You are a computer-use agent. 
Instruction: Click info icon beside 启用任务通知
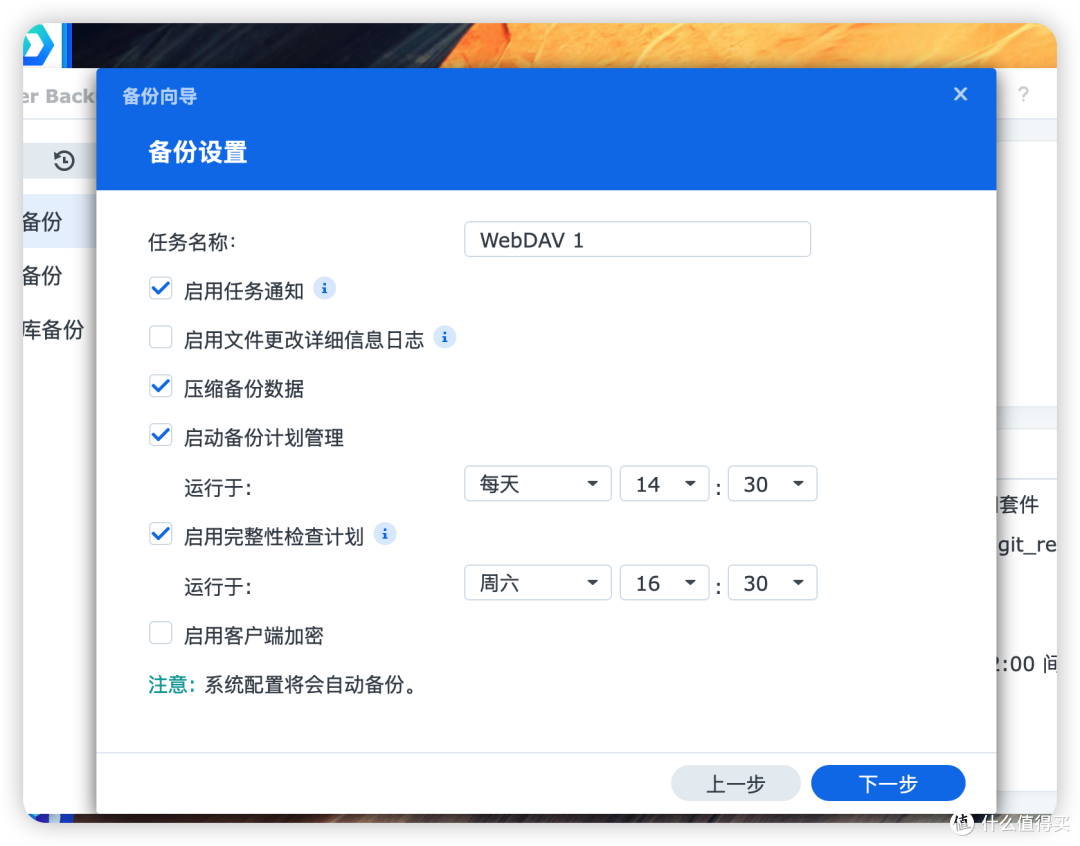pyautogui.click(x=324, y=289)
